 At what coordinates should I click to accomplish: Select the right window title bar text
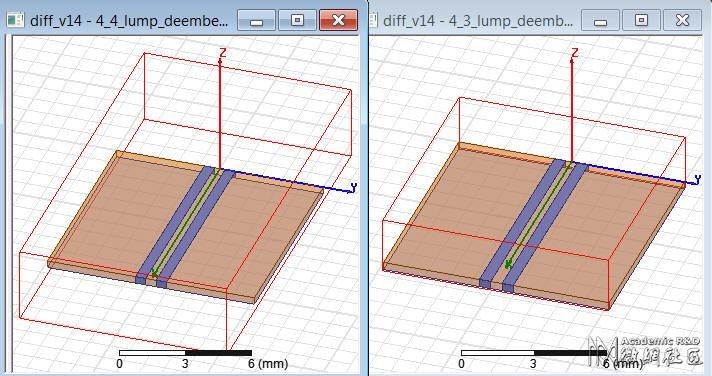[478, 21]
